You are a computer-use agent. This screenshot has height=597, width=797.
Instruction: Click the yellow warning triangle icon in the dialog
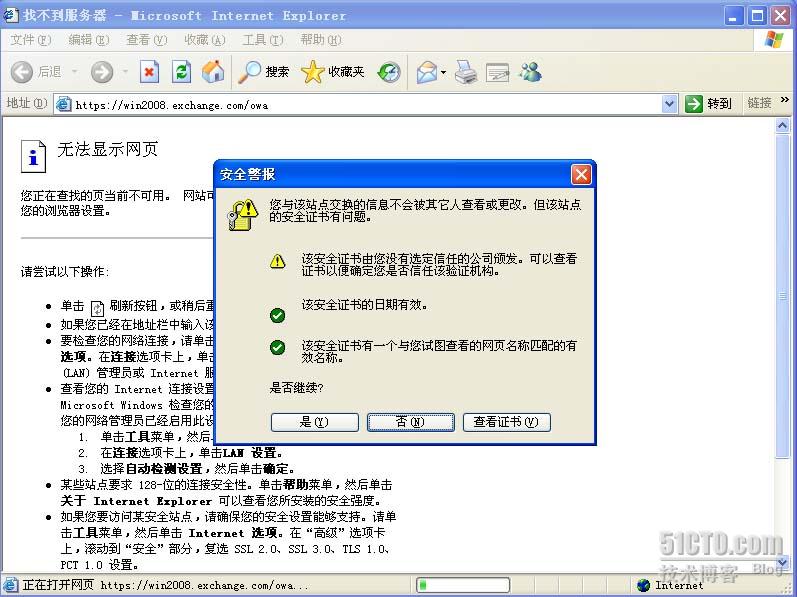click(x=278, y=261)
